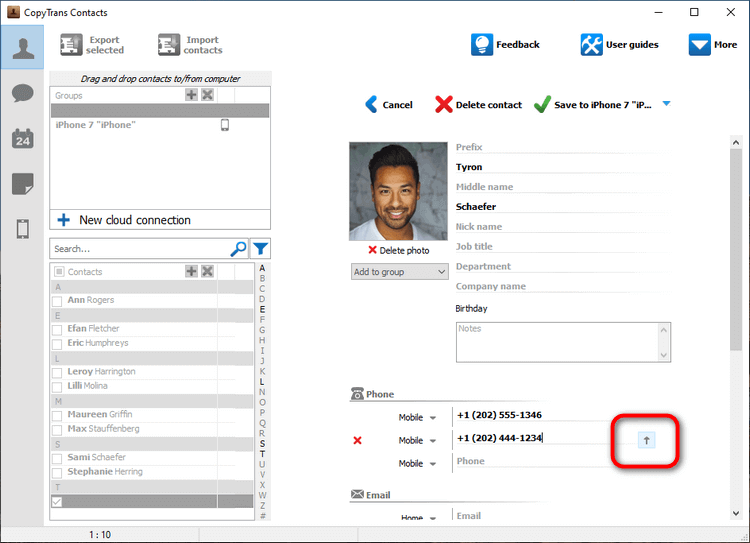This screenshot has height=543, width=750.
Task: Open the save destination dropdown arrow
Action: coord(666,103)
